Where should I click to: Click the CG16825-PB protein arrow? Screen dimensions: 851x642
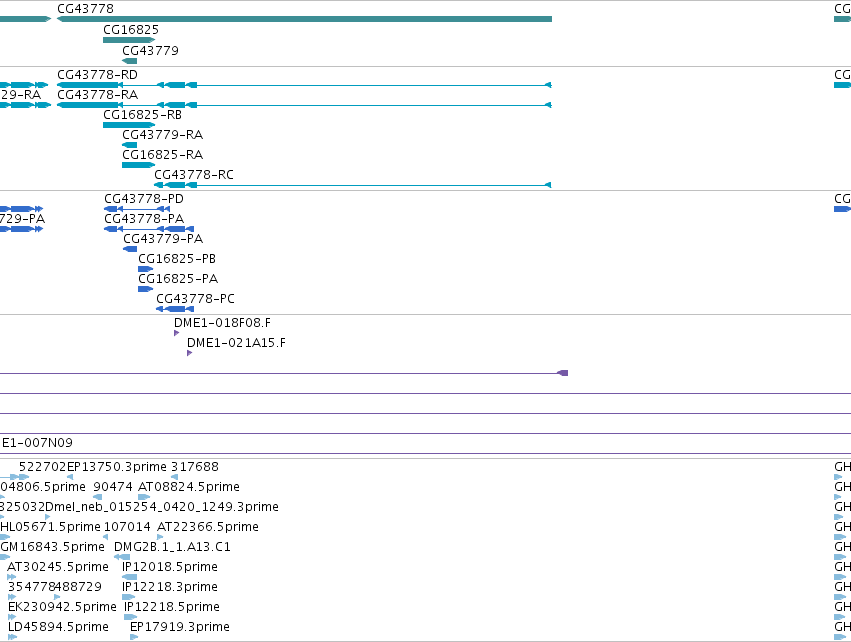pos(145,269)
